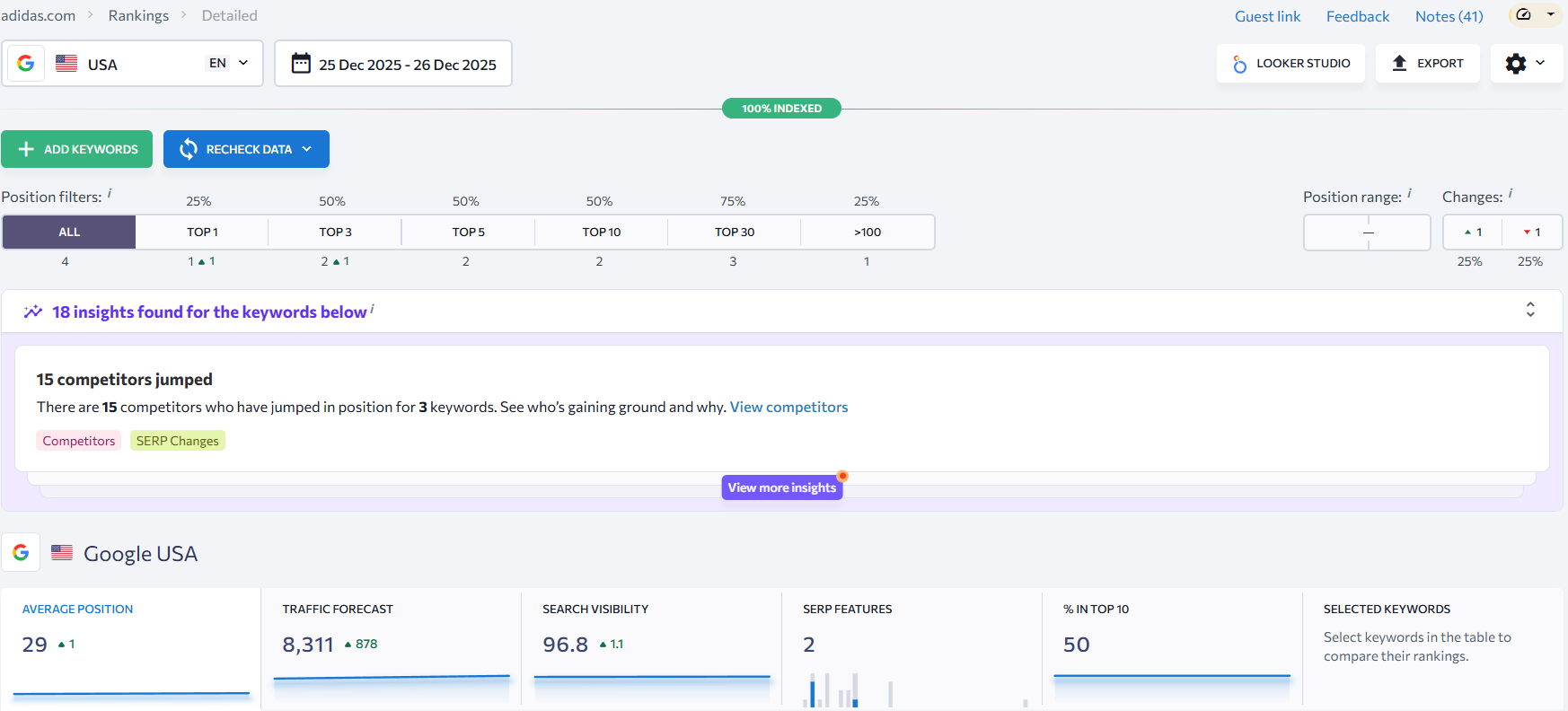Click View competitors link
The height and width of the screenshot is (711, 1568).
click(x=788, y=407)
